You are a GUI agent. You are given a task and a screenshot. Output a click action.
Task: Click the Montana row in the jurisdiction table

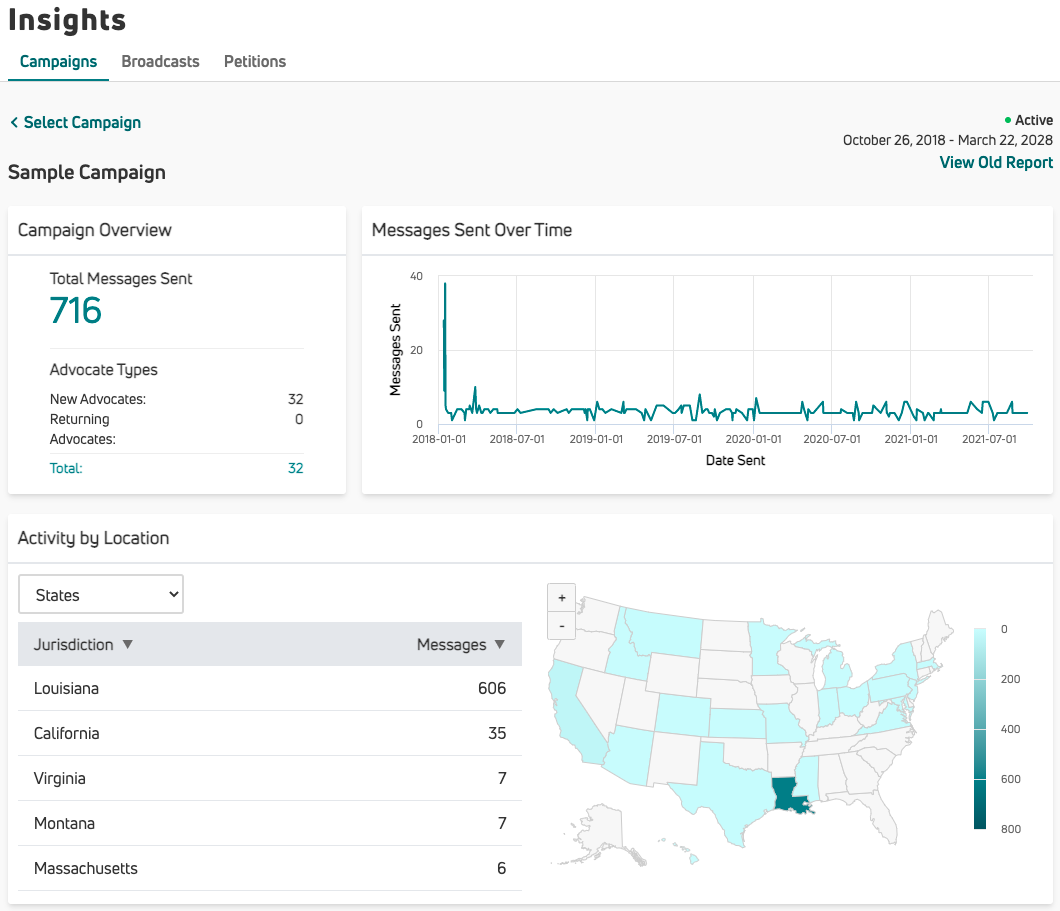tap(270, 823)
